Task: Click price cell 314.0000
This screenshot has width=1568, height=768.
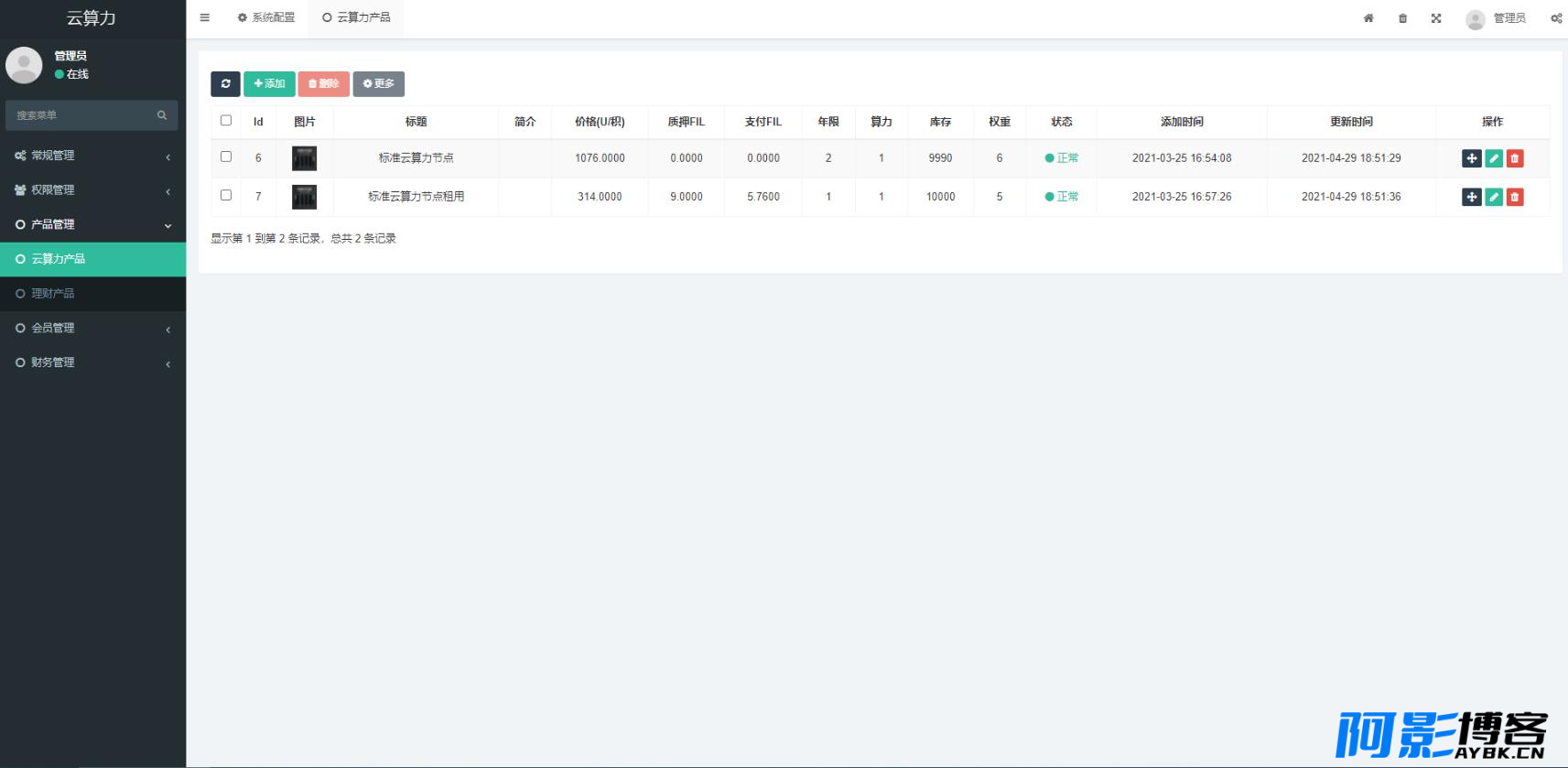Action: (600, 197)
